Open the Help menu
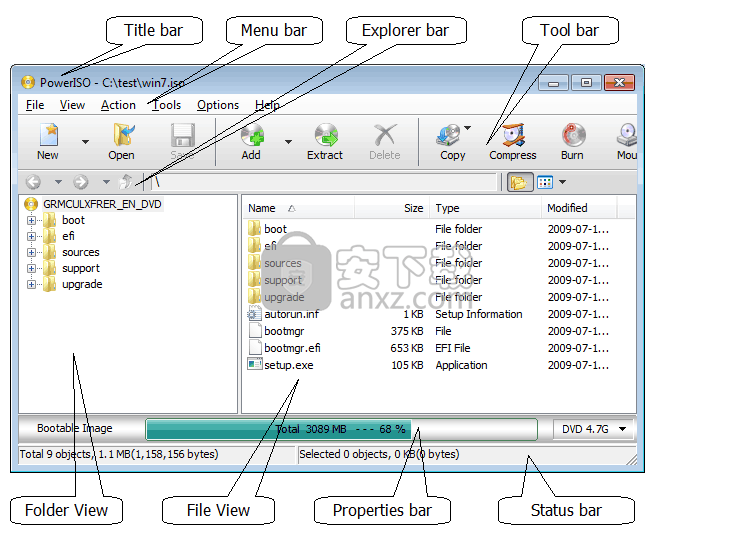The height and width of the screenshot is (546, 739). (x=267, y=105)
